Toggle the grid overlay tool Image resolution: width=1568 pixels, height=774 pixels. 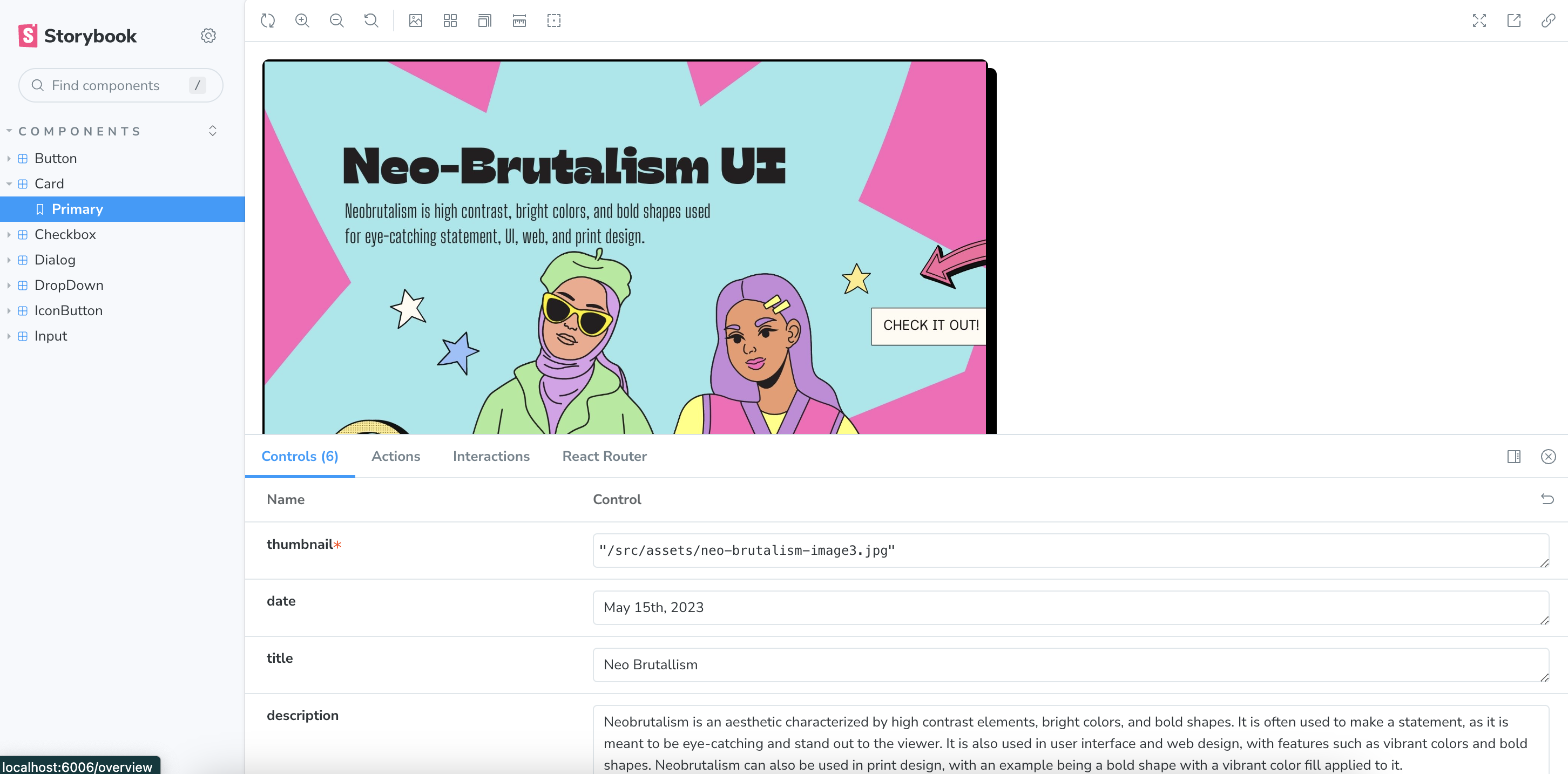[x=450, y=21]
